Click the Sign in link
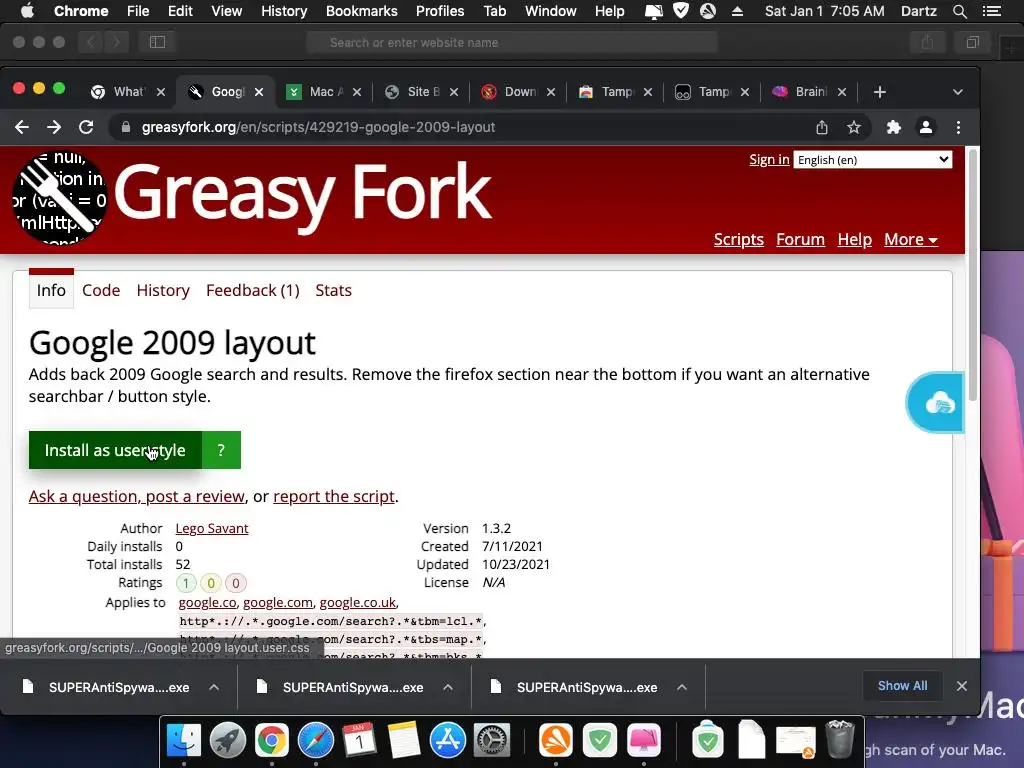The image size is (1024, 768). pyautogui.click(x=769, y=159)
